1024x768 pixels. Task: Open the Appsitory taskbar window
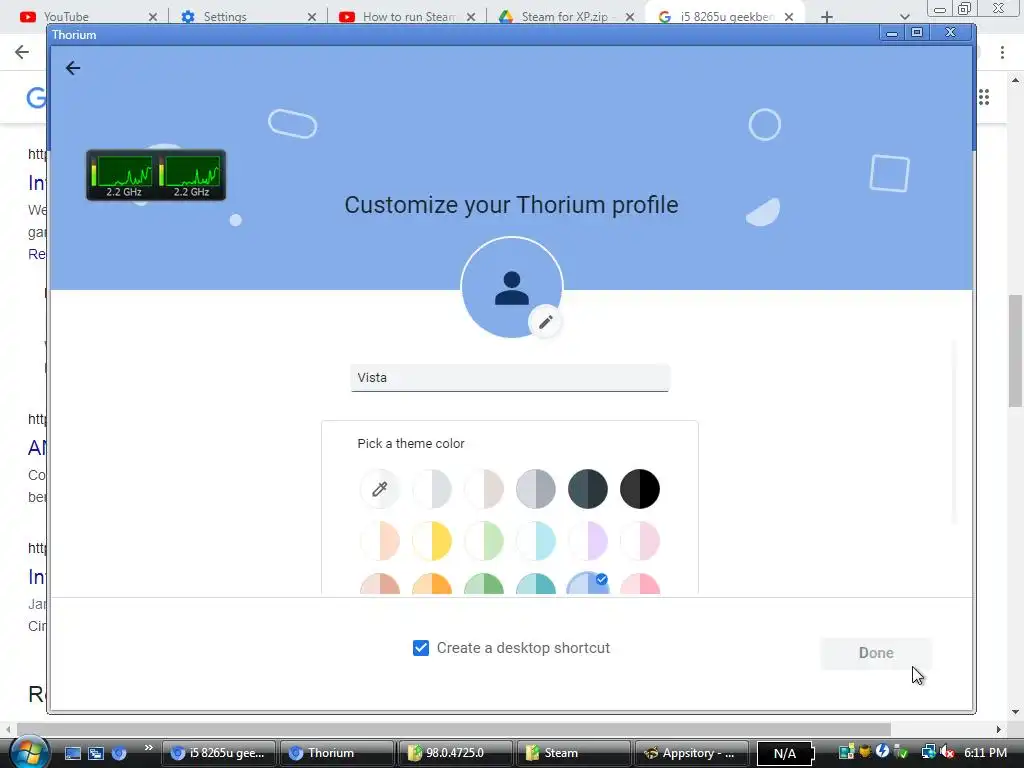[692, 753]
